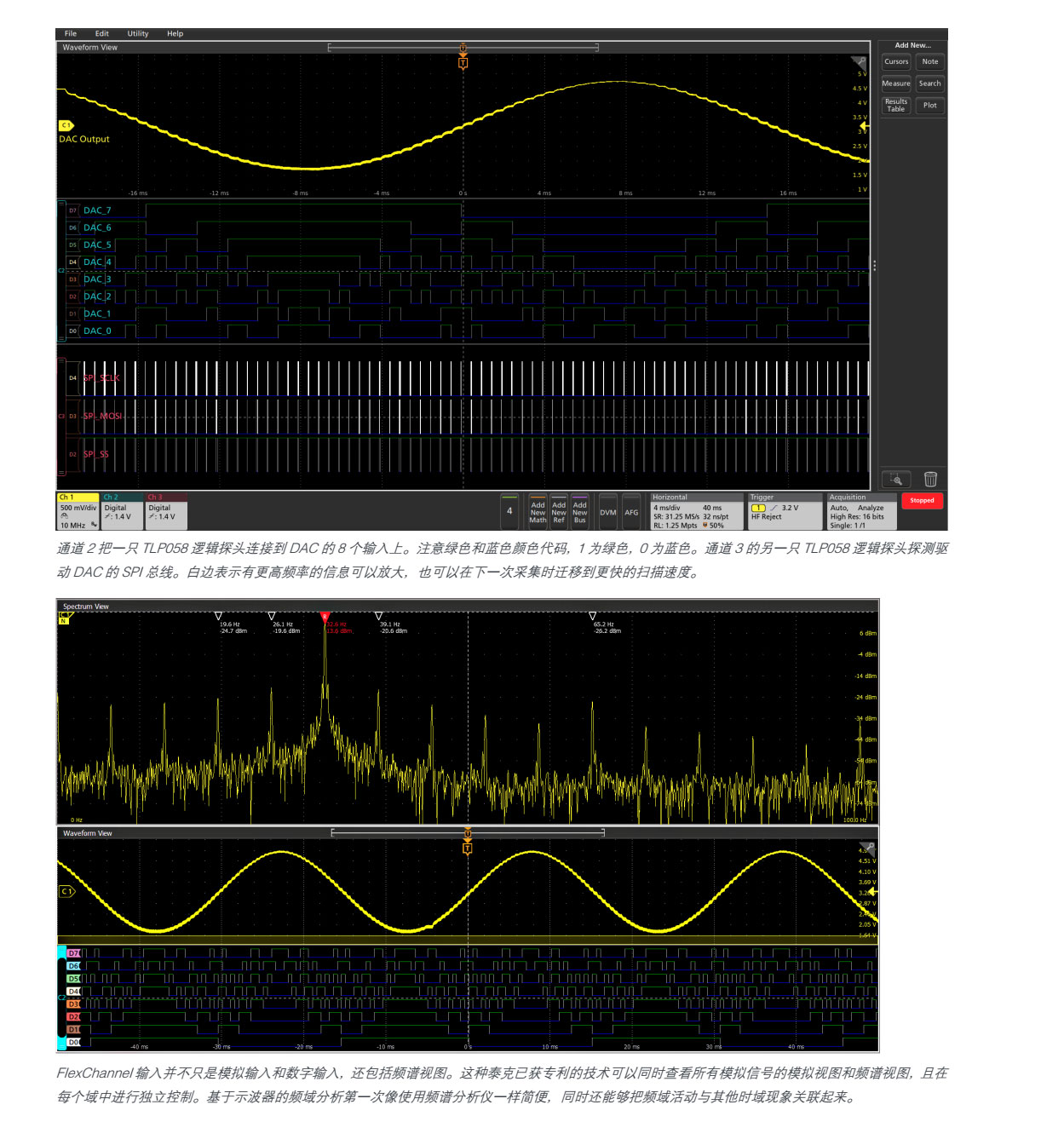Open the File menu

click(71, 34)
